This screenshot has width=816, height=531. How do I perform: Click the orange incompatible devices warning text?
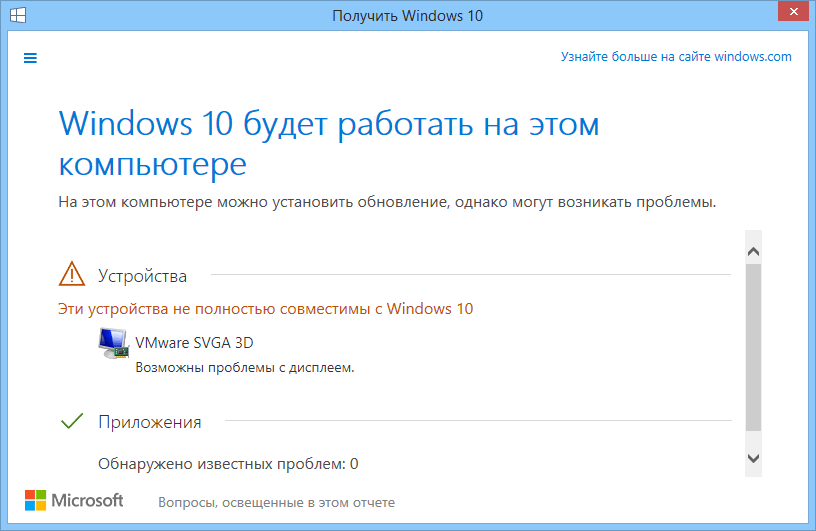[x=265, y=309]
